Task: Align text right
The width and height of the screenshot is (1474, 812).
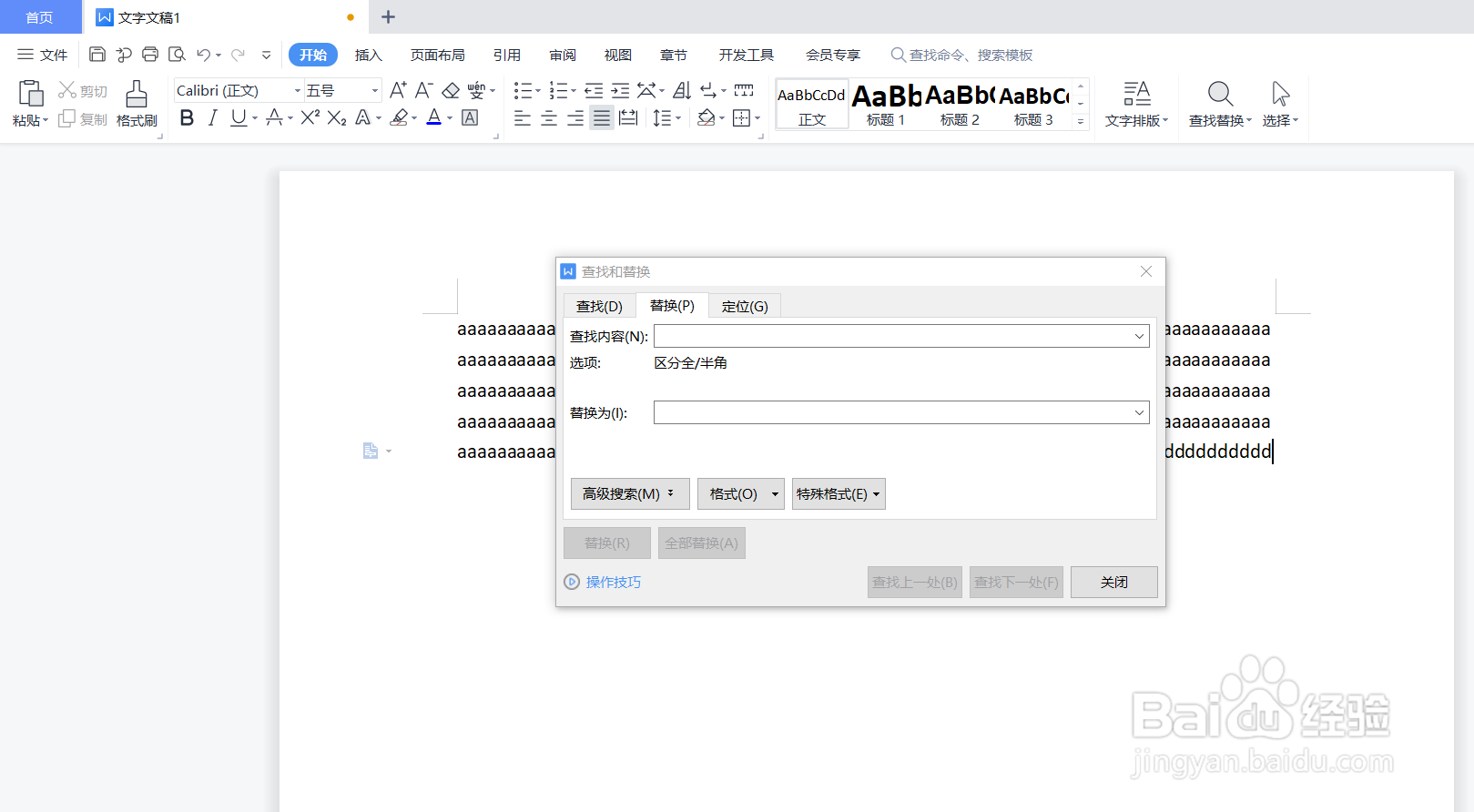Action: [575, 118]
